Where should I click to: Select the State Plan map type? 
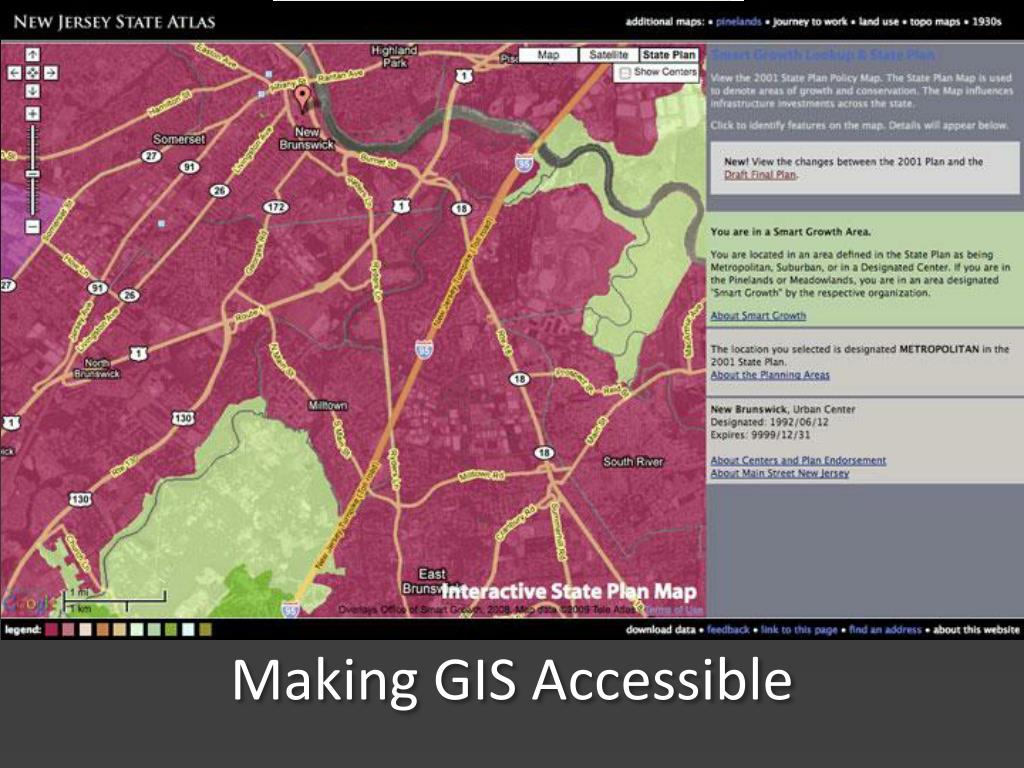[x=669, y=55]
